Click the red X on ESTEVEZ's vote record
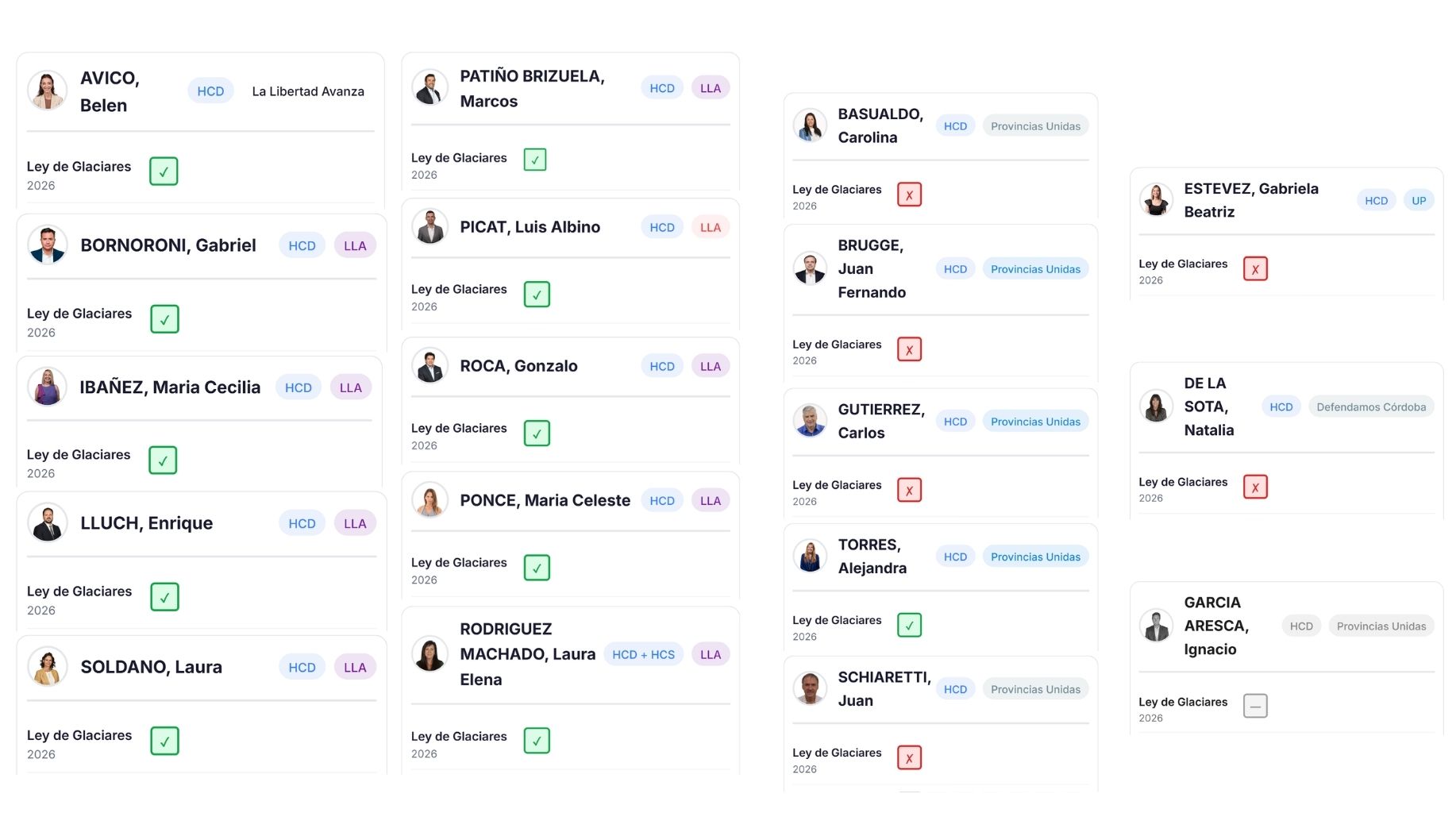1456x813 pixels. coord(1255,268)
